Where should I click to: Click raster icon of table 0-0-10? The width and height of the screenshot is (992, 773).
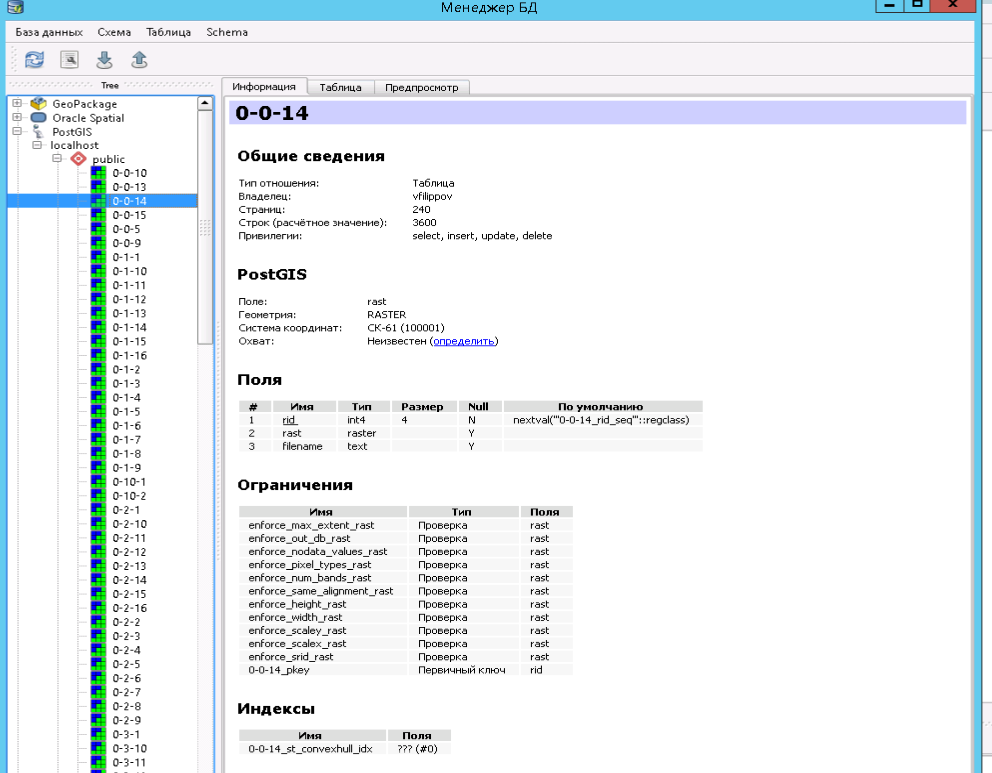pyautogui.click(x=98, y=173)
